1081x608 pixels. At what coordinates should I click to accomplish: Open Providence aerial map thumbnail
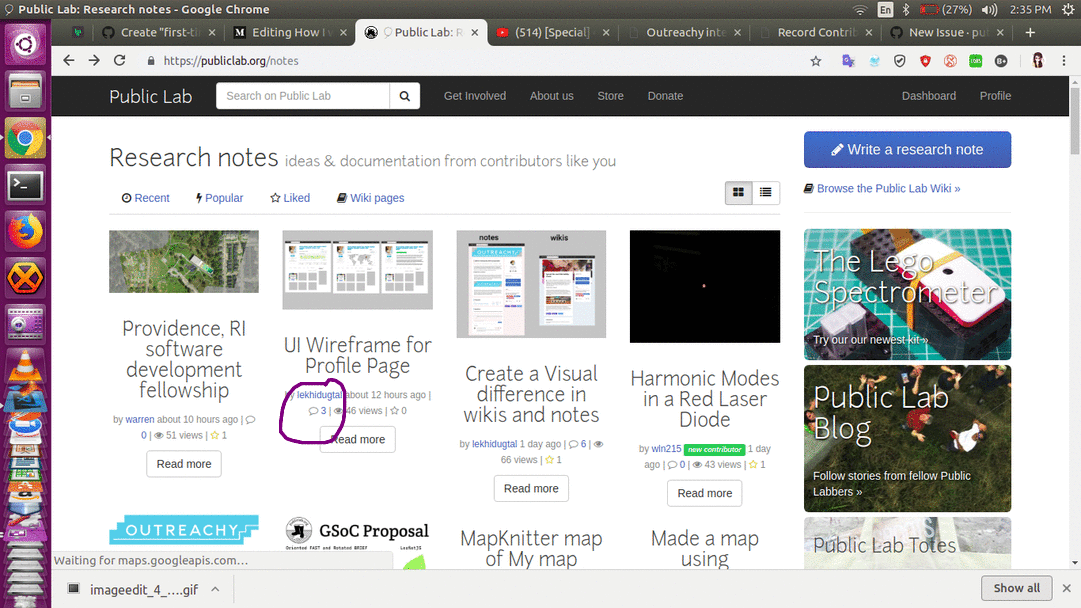pyautogui.click(x=184, y=261)
